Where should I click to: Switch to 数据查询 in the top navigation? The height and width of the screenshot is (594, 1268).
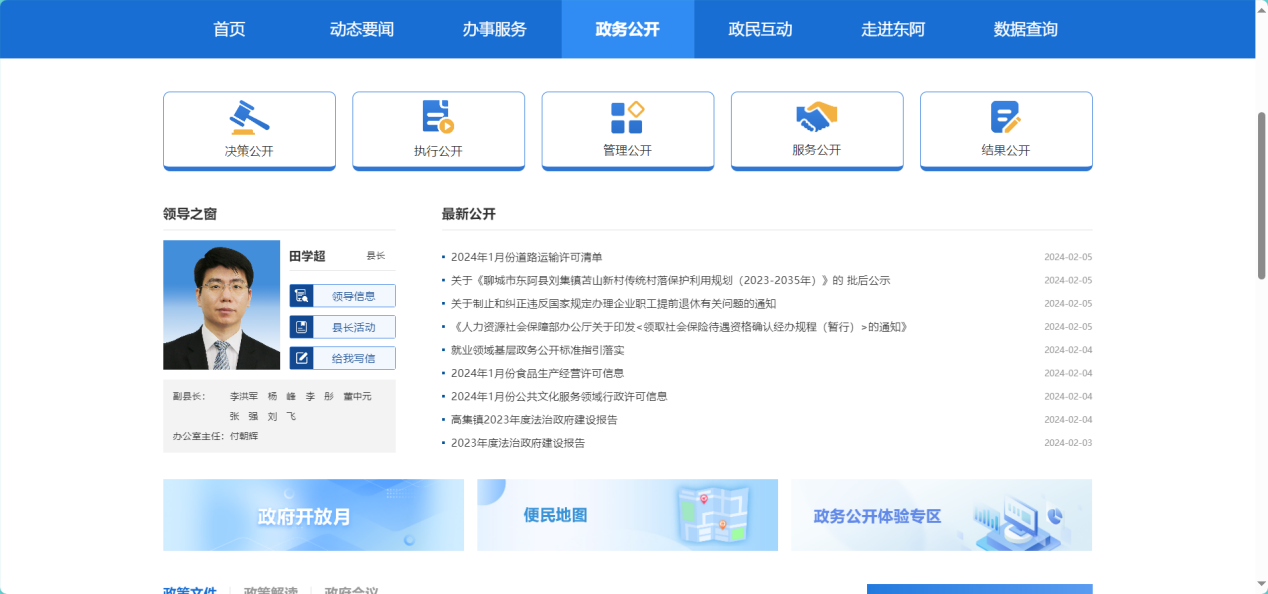pos(1025,29)
